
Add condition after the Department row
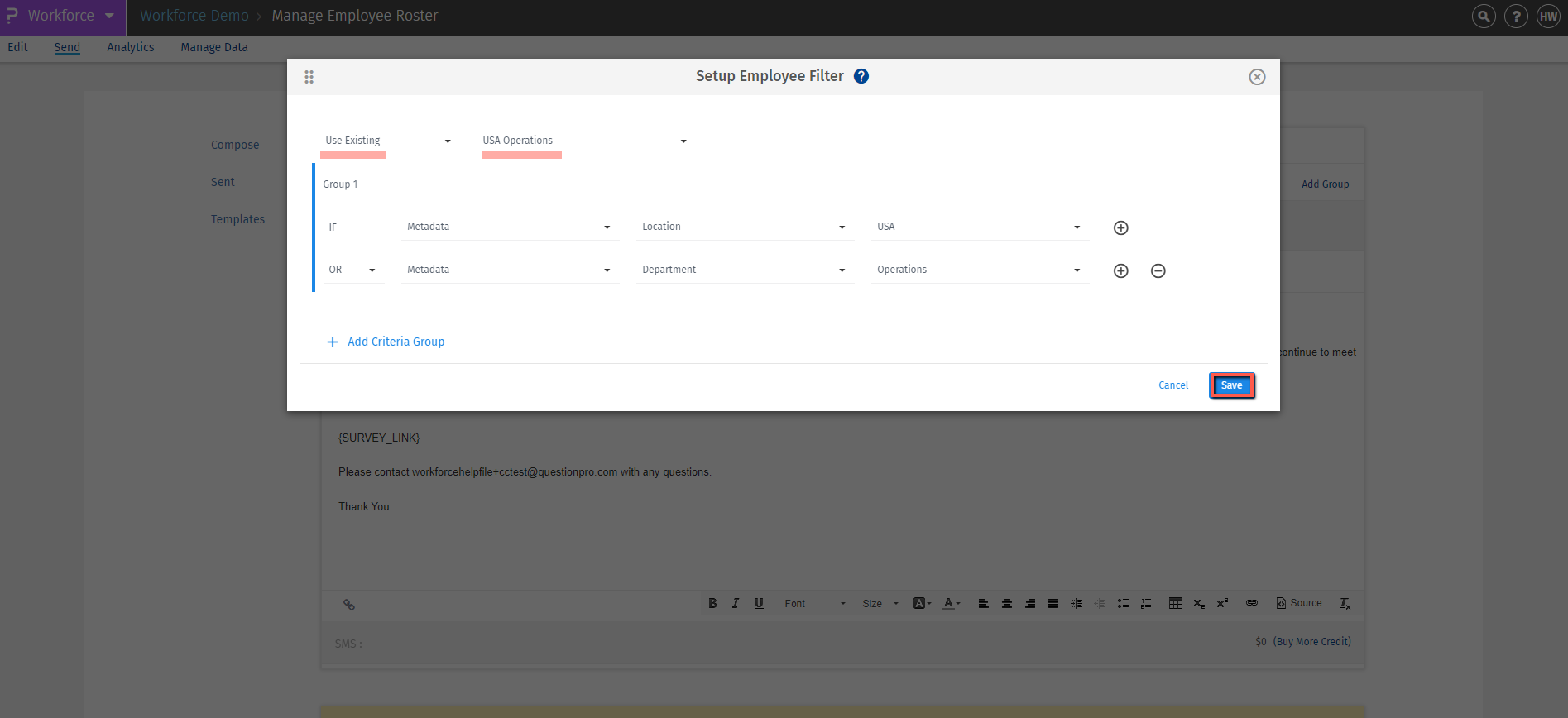coord(1121,270)
